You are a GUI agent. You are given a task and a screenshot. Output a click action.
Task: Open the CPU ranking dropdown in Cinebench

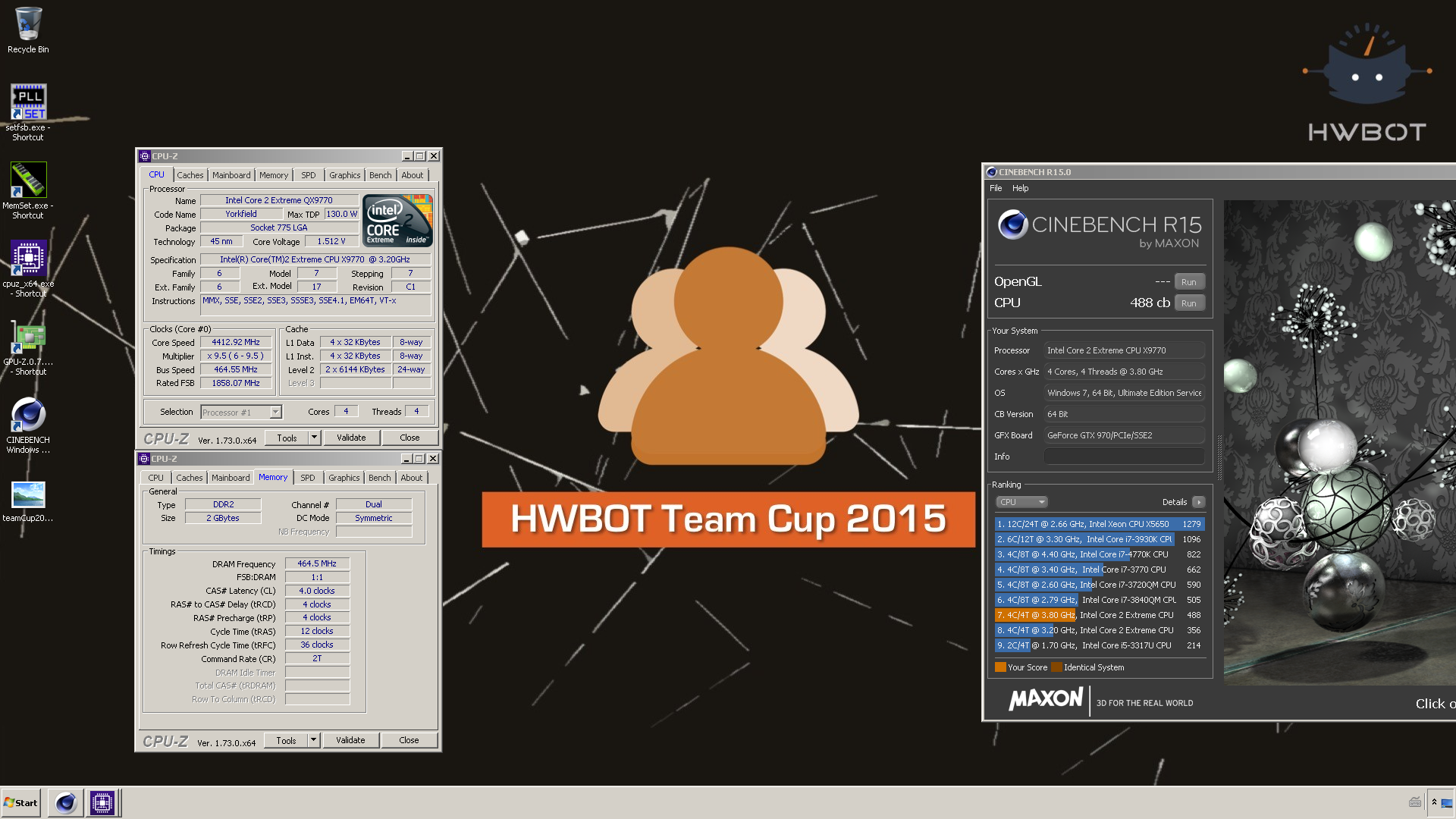1021,502
